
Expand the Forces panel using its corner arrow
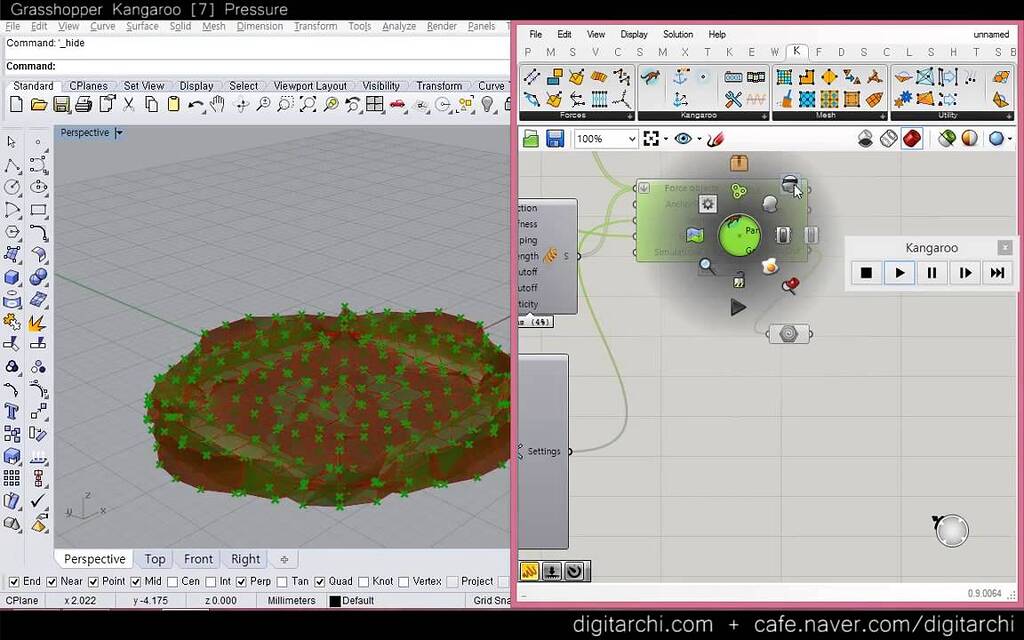click(630, 116)
